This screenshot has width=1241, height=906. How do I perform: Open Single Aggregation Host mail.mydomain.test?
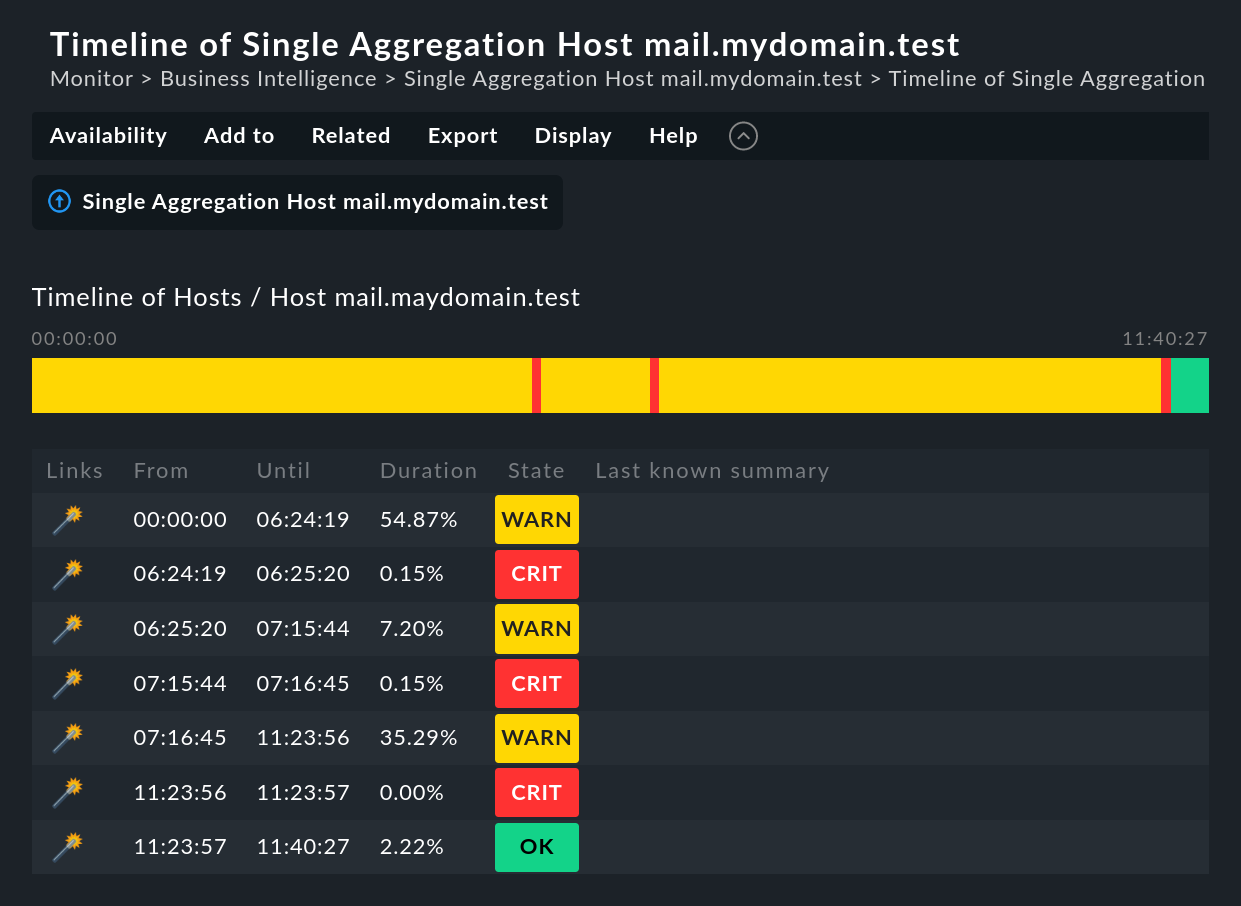pyautogui.click(x=316, y=201)
